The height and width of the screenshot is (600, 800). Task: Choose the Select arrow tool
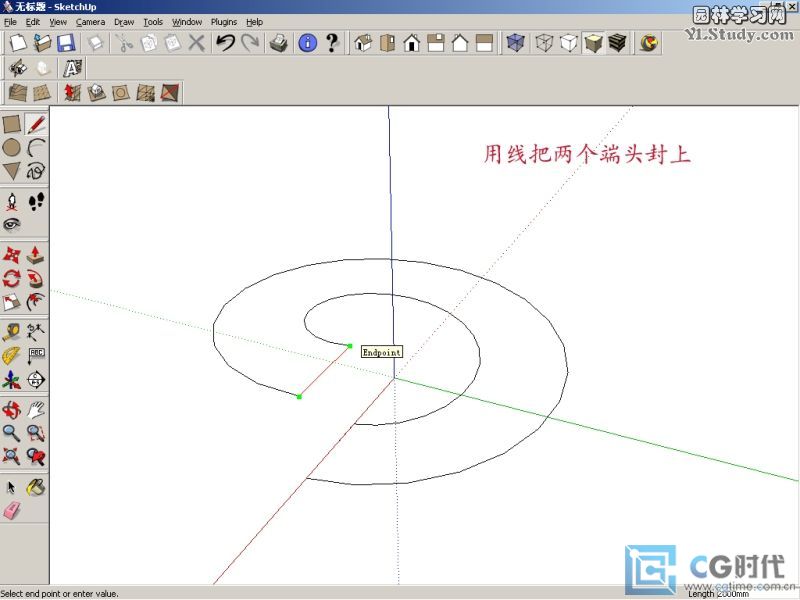(11, 488)
